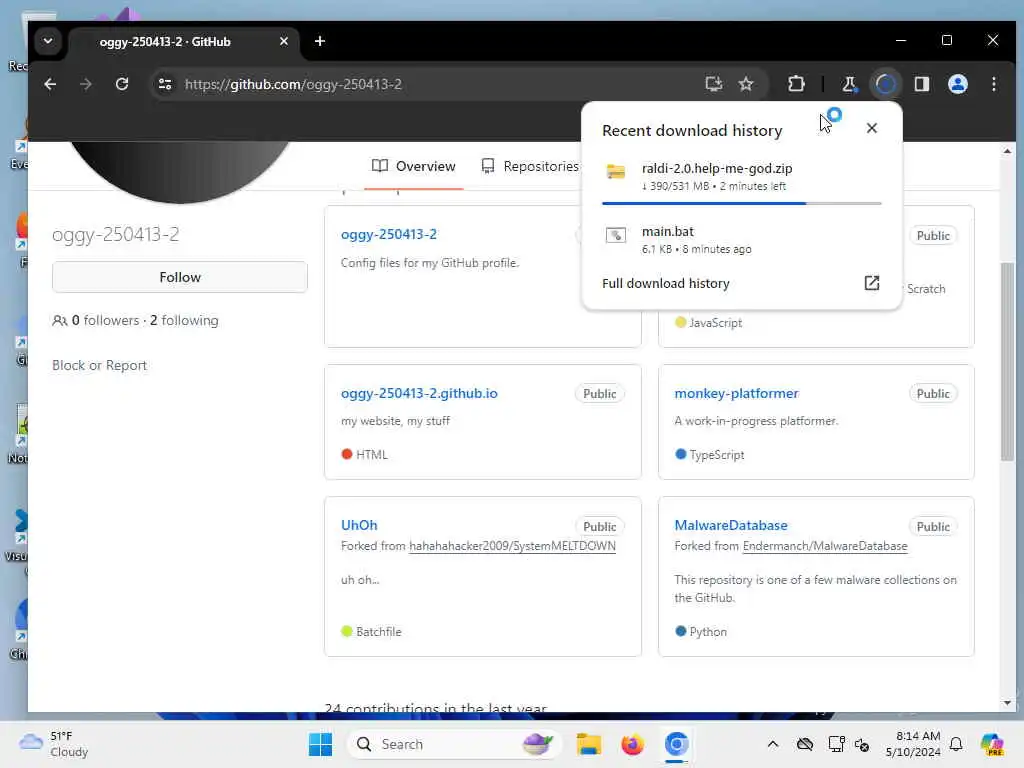Close the Recent download history popup
The width and height of the screenshot is (1024, 768).
coord(871,128)
